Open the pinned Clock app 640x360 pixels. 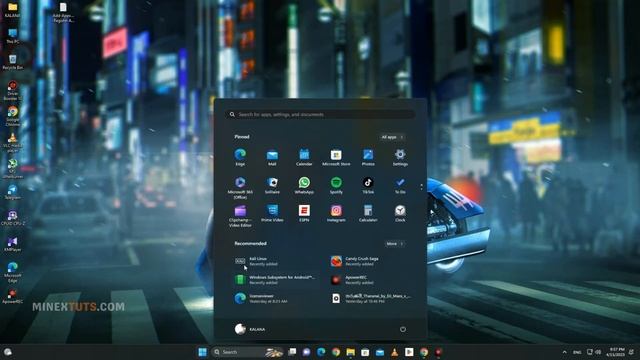[400, 213]
